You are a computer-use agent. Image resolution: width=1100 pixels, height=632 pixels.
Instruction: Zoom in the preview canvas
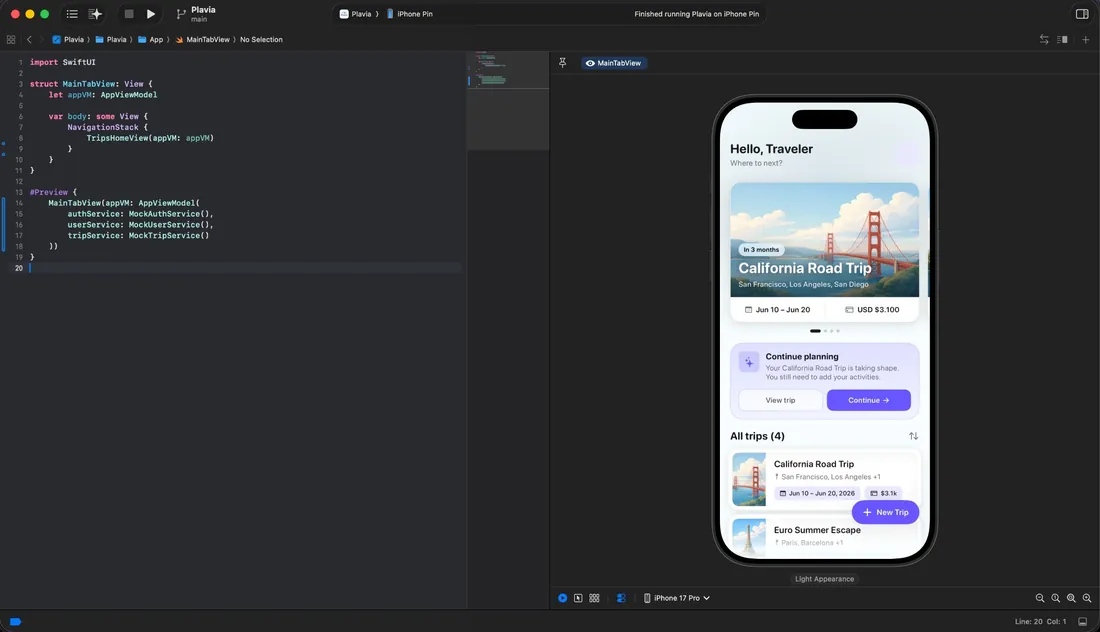point(1087,598)
